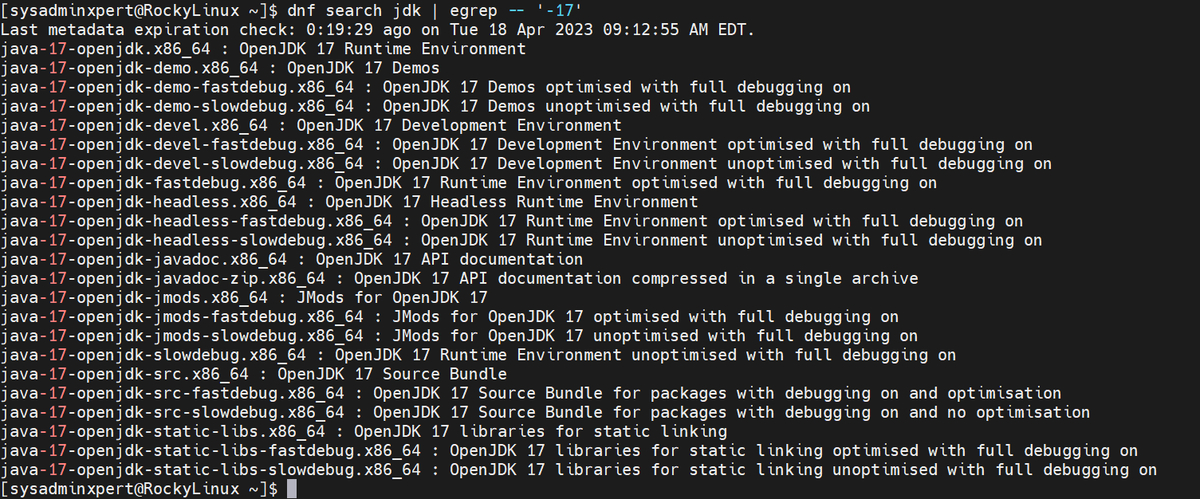Screen dimensions: 1200x499
Task: Click 'java-17-openjdk-javadoc-zip.x86_64' package name
Action: point(163,278)
